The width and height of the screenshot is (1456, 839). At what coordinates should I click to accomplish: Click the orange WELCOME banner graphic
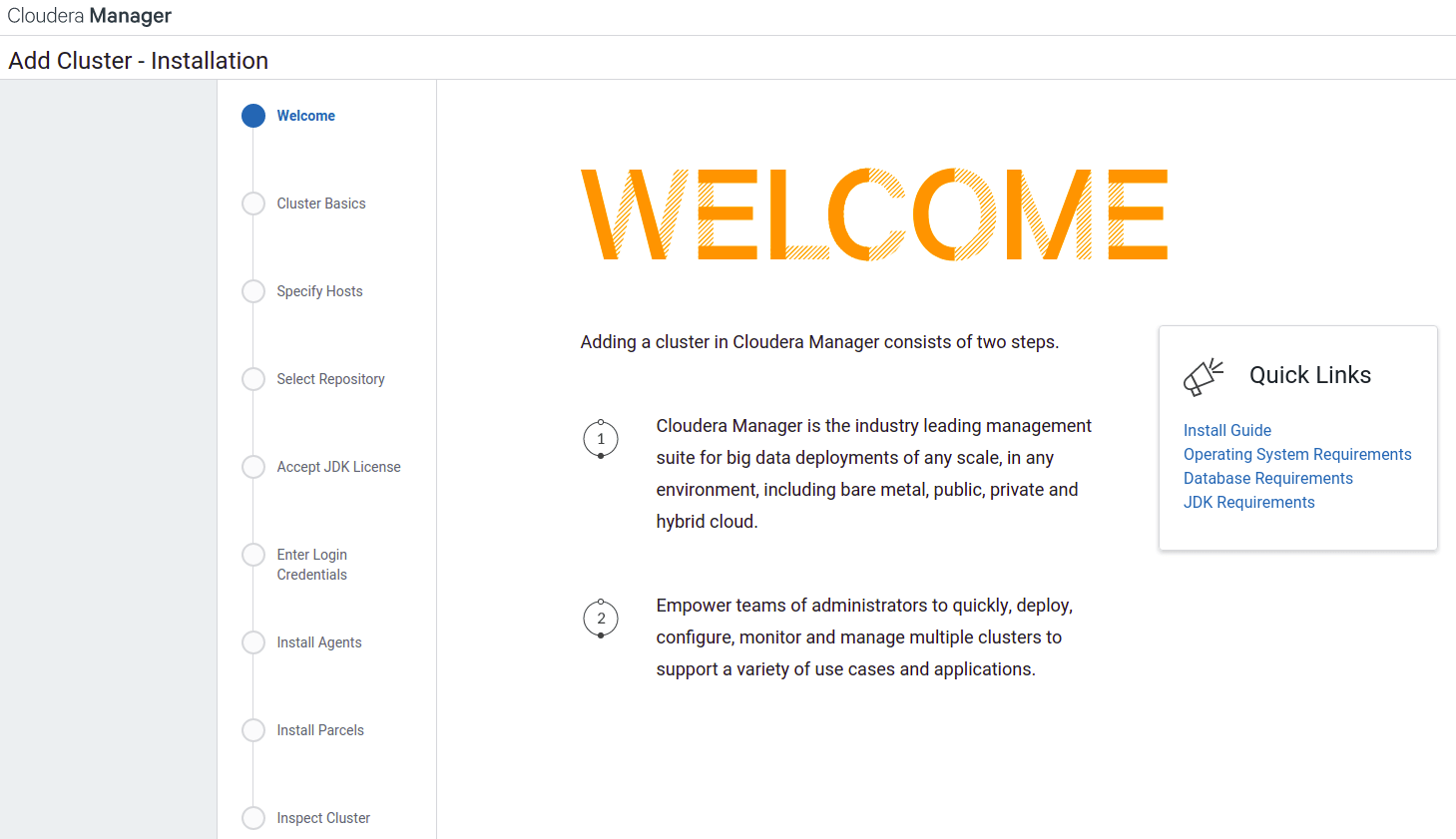(874, 214)
